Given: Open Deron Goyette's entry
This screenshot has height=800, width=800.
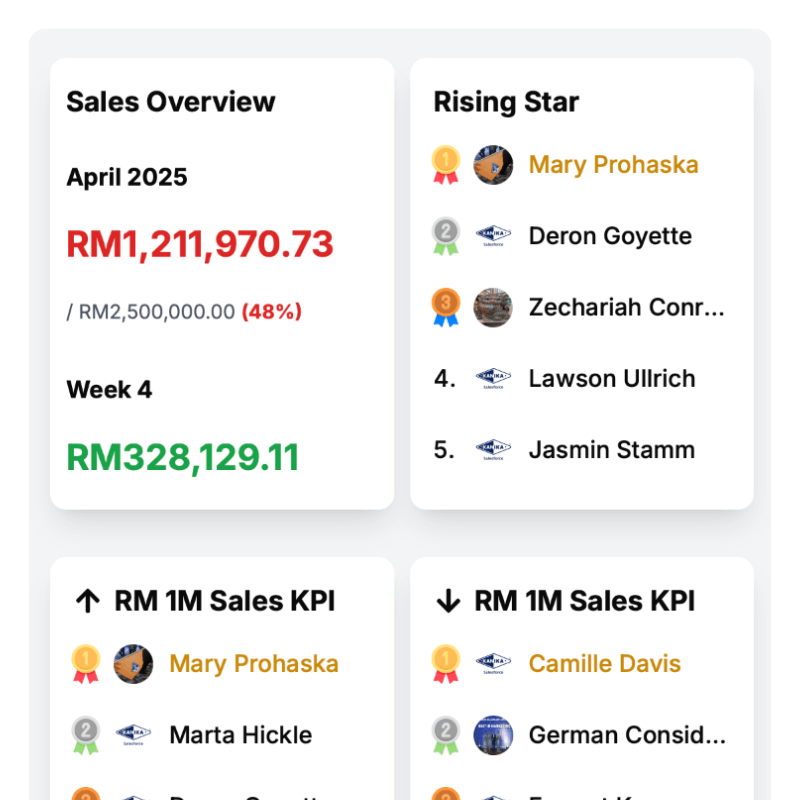Looking at the screenshot, I should click(610, 236).
